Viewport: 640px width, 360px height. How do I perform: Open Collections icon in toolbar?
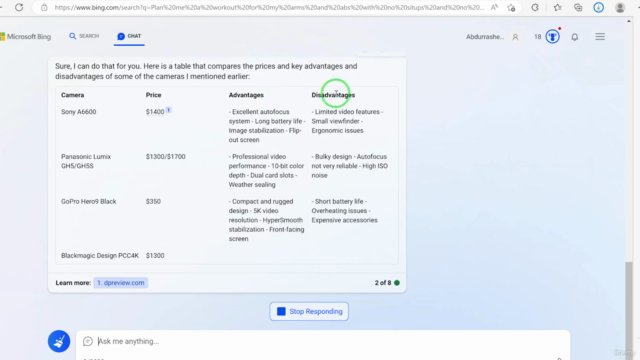click(x=578, y=7)
